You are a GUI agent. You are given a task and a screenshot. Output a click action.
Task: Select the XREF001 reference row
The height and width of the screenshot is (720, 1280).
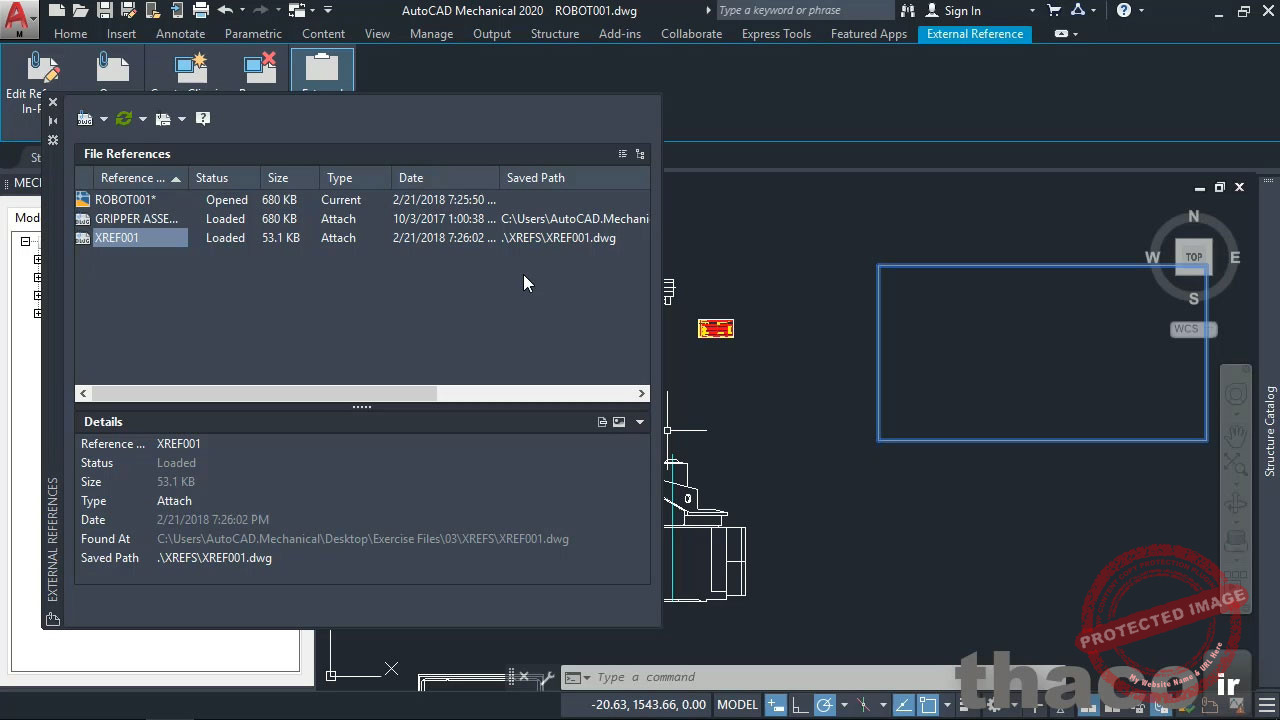(x=362, y=238)
